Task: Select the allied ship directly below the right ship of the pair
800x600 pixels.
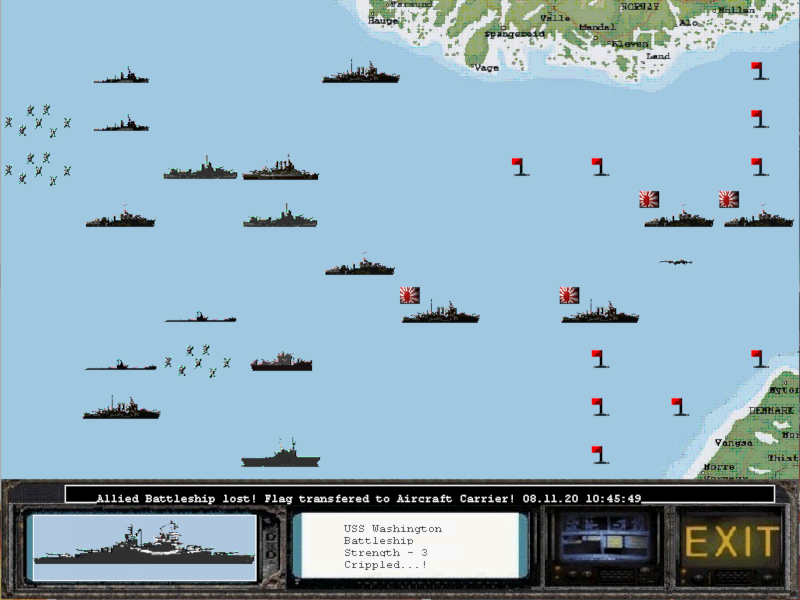Action: pyautogui.click(x=280, y=216)
